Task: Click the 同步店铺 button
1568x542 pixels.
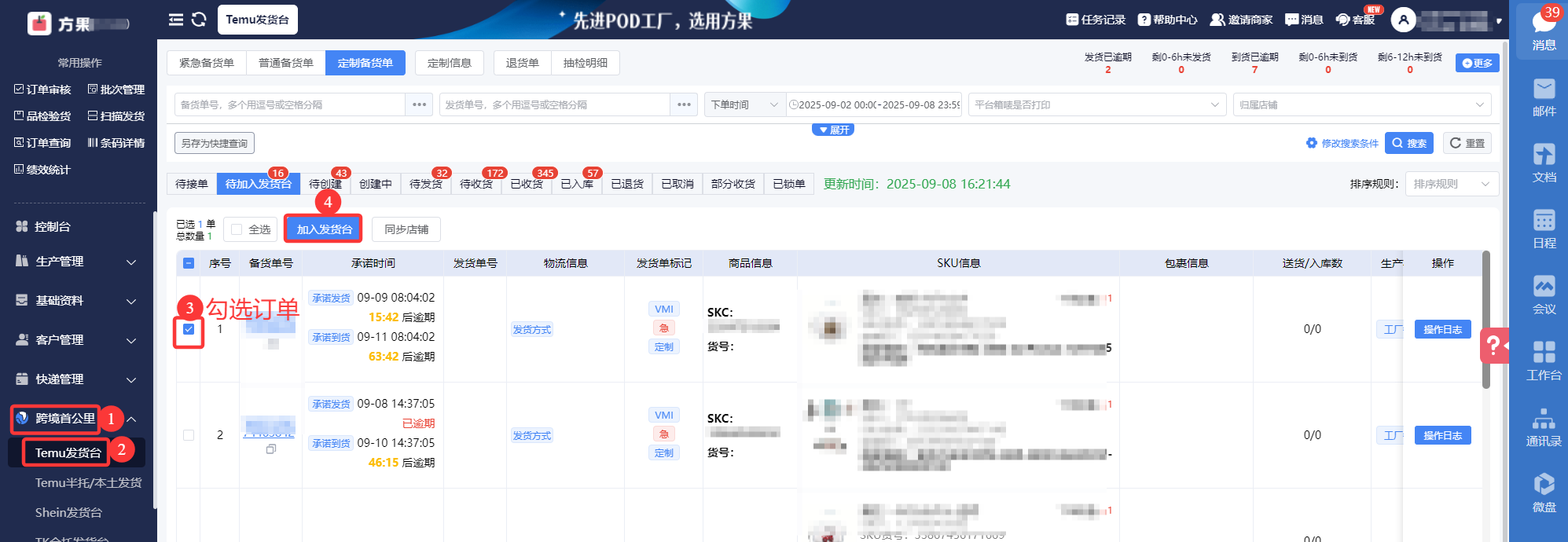Action: coord(406,229)
